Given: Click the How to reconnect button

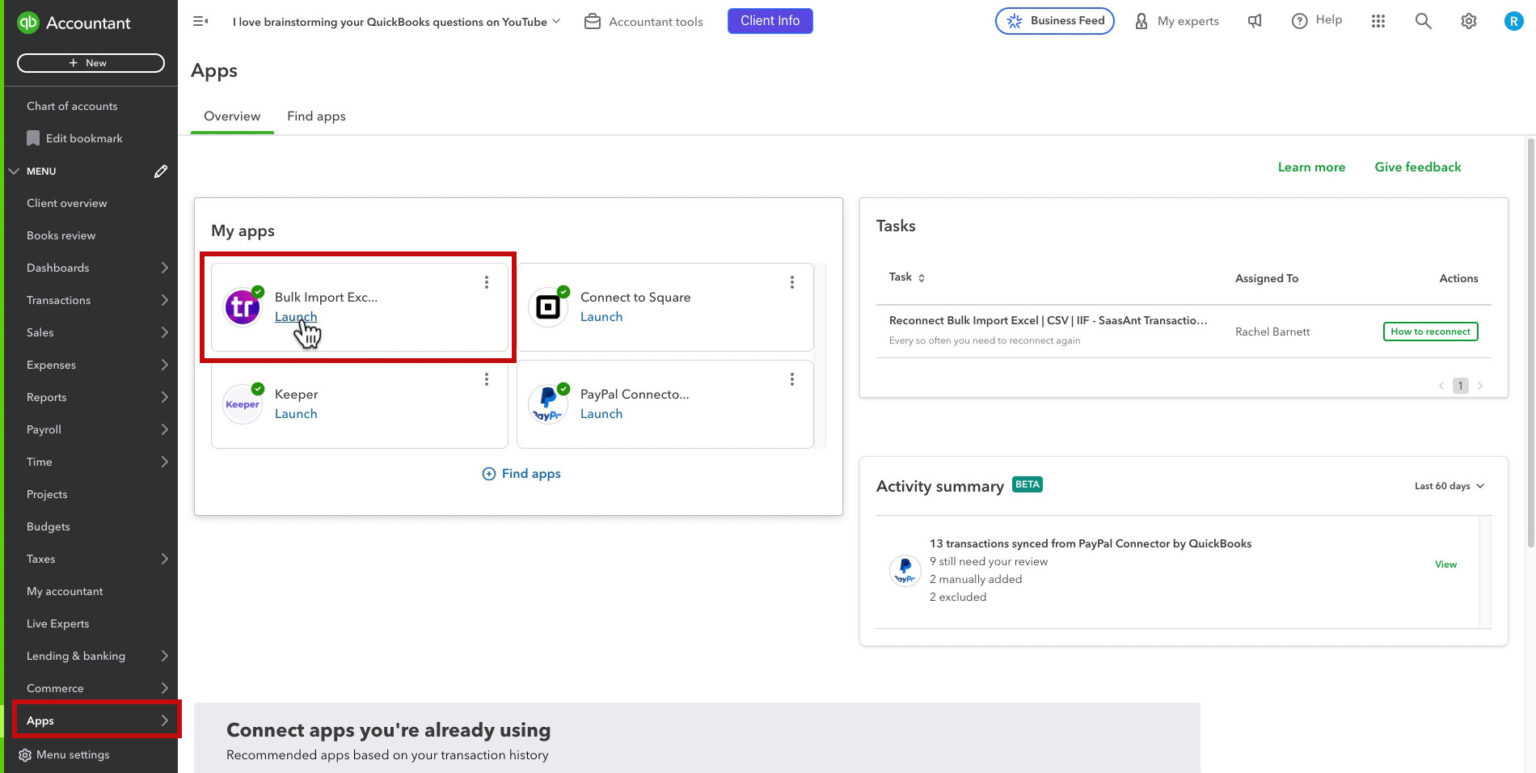Looking at the screenshot, I should pos(1430,331).
